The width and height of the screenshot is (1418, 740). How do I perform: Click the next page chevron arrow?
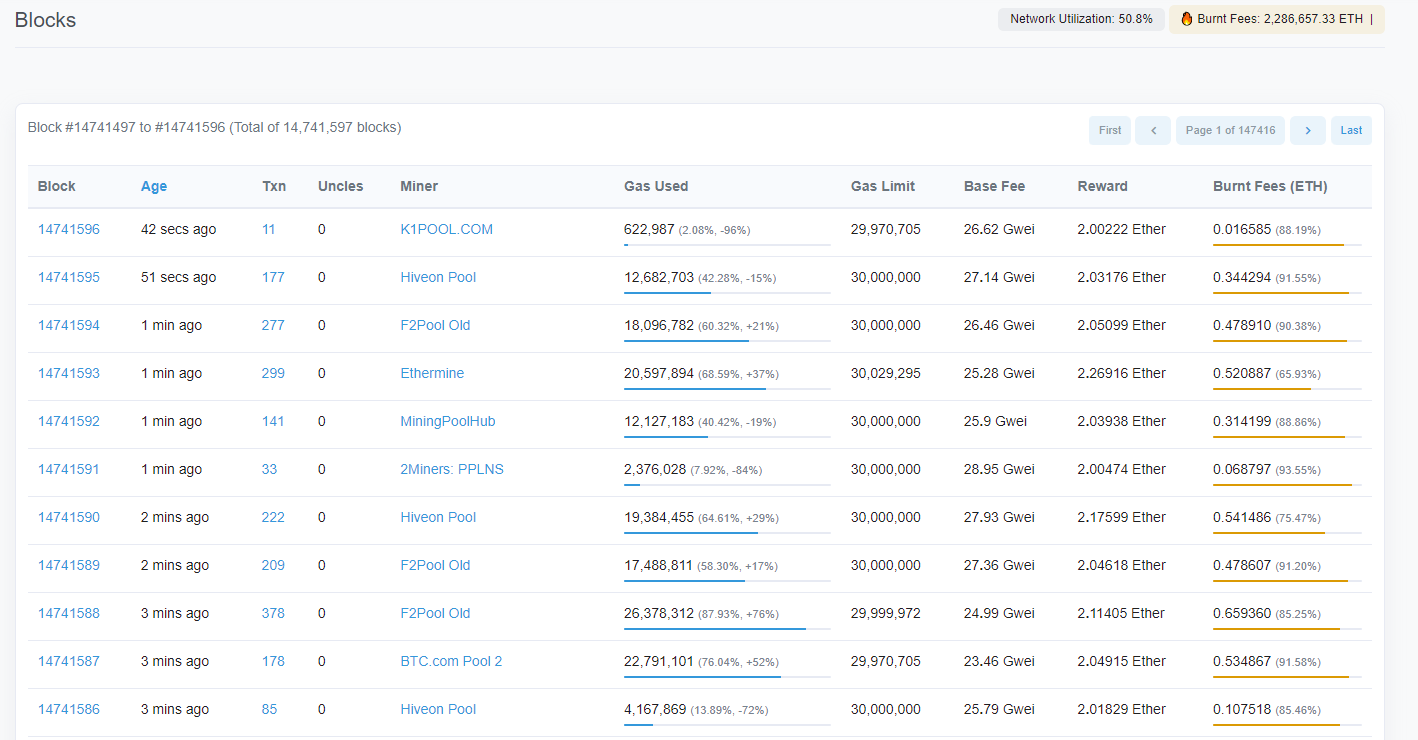pos(1308,130)
